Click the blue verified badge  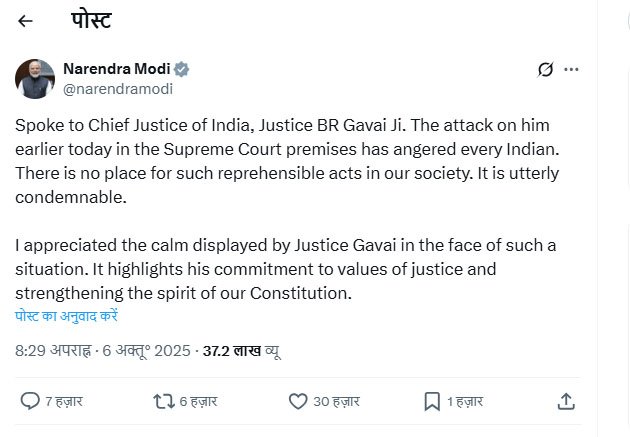pos(182,69)
